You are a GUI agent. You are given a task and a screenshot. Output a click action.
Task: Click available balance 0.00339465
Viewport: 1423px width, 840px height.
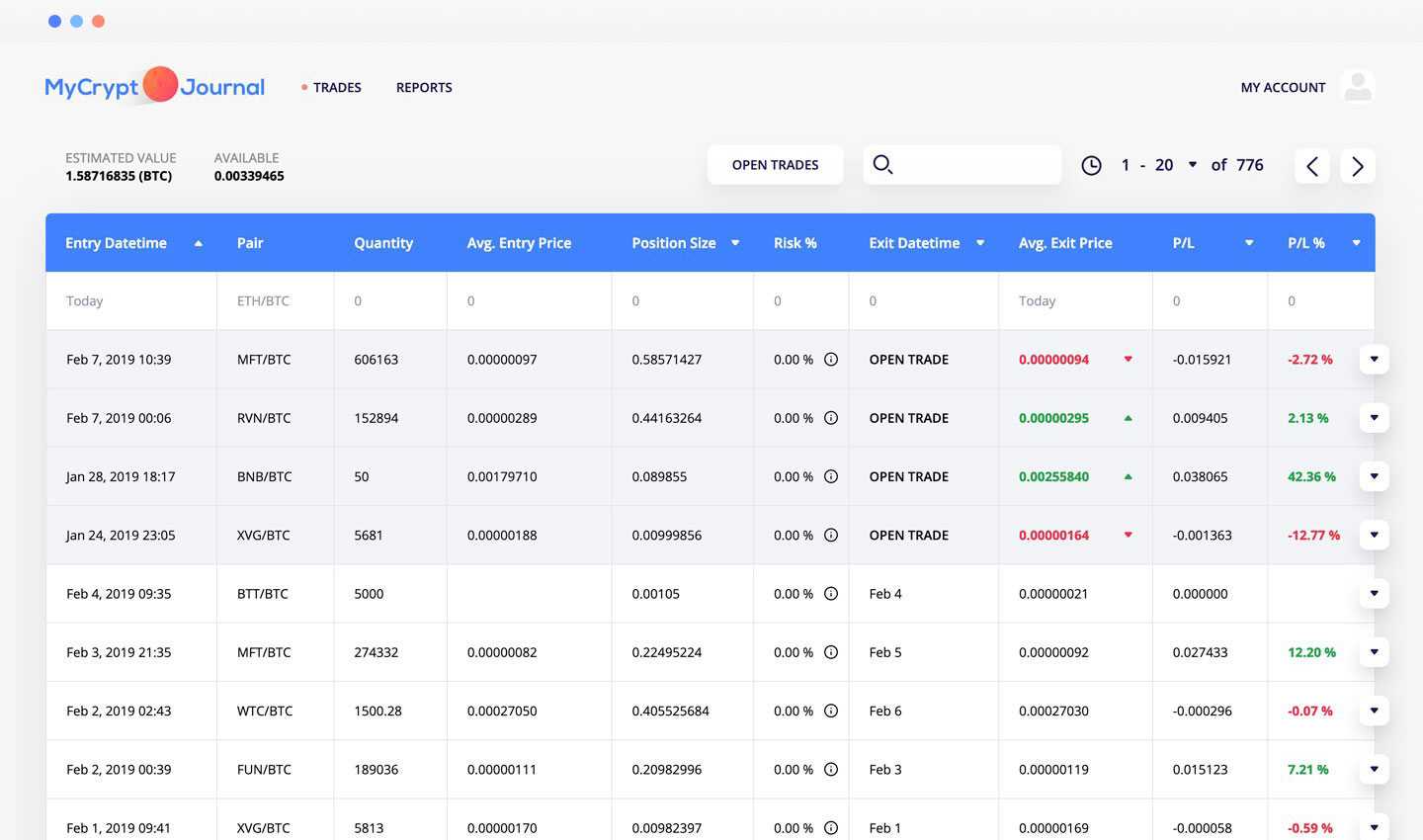pyautogui.click(x=249, y=176)
